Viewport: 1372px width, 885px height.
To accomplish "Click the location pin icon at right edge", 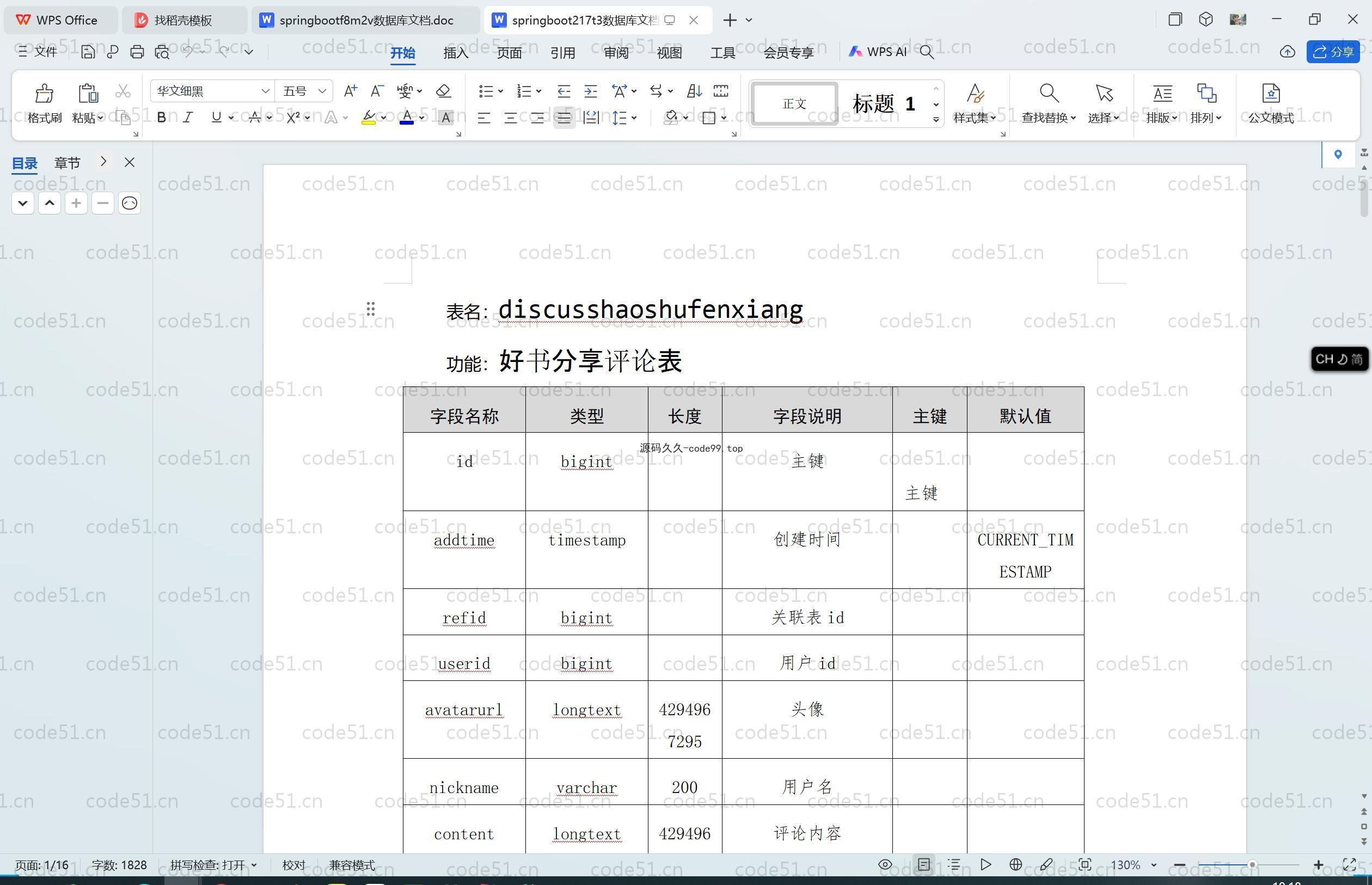I will pyautogui.click(x=1338, y=154).
